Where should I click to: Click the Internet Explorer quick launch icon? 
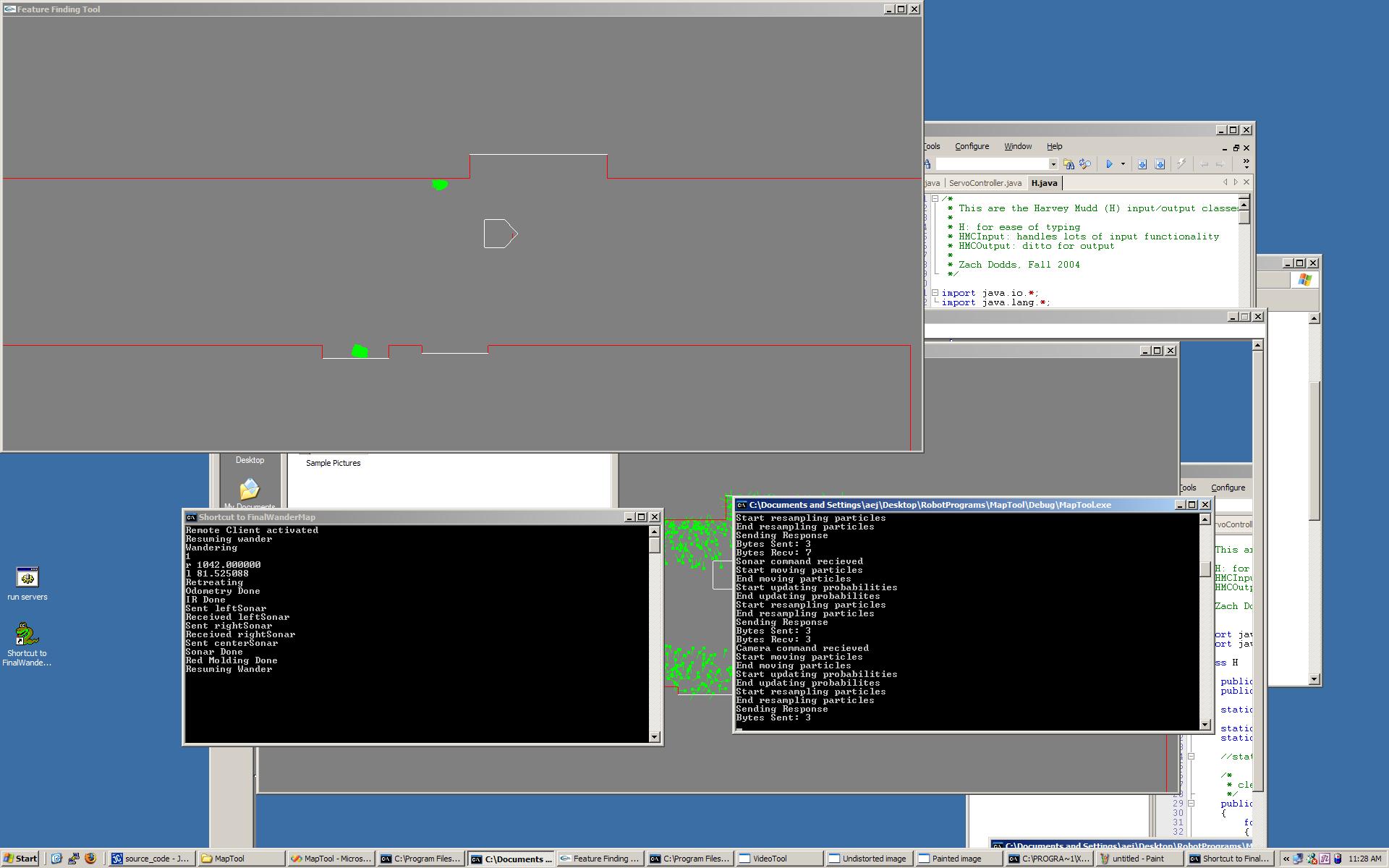pyautogui.click(x=56, y=859)
